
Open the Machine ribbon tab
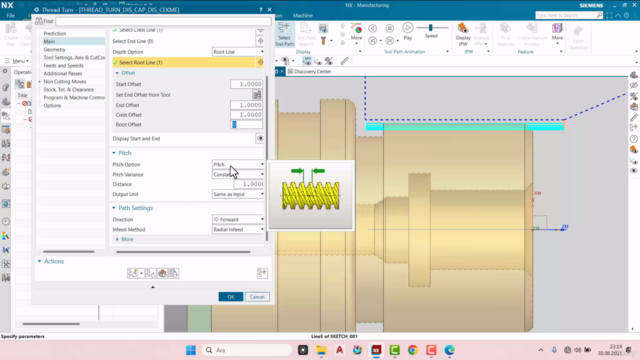click(302, 16)
